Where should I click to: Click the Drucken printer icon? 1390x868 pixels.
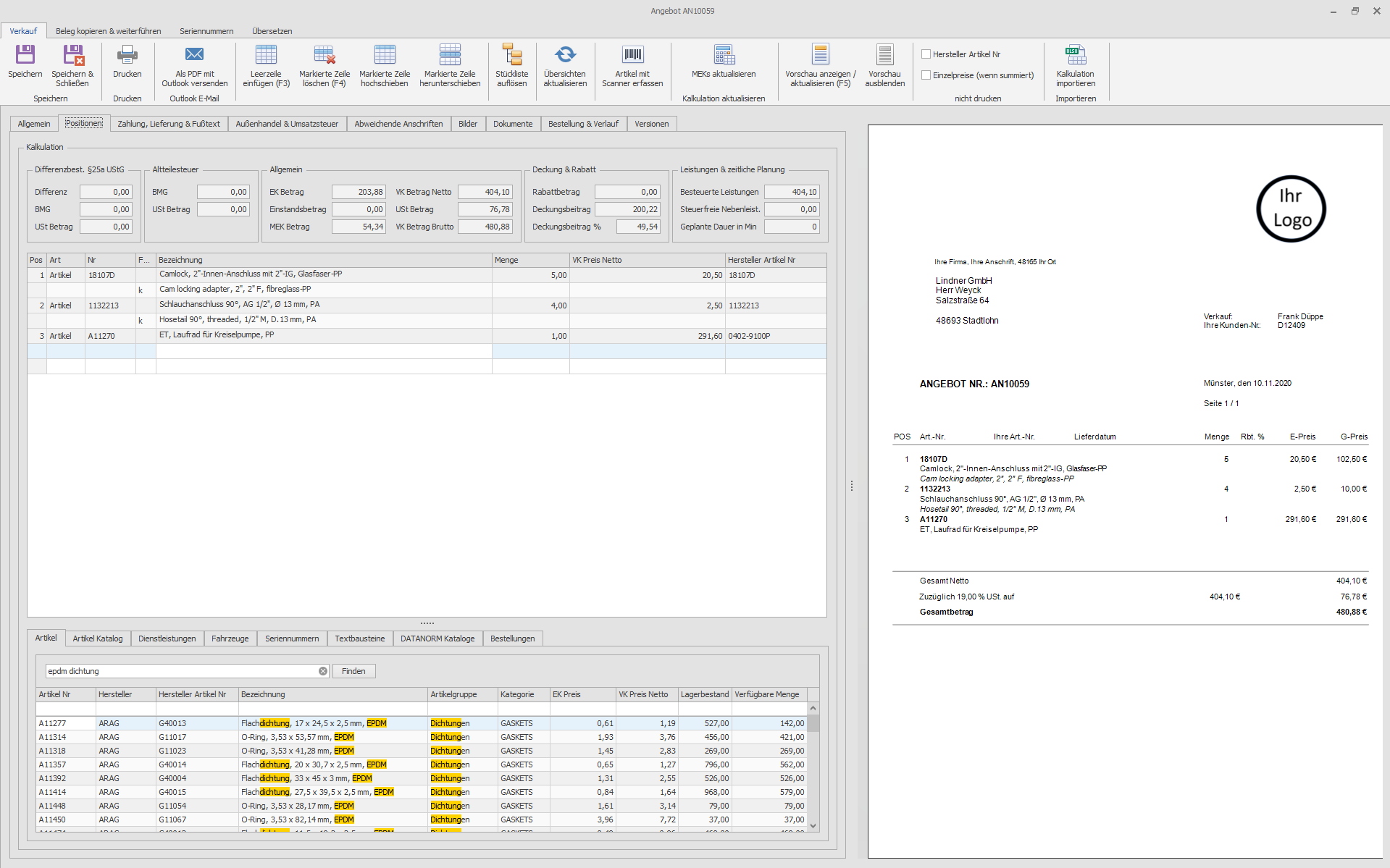127,56
